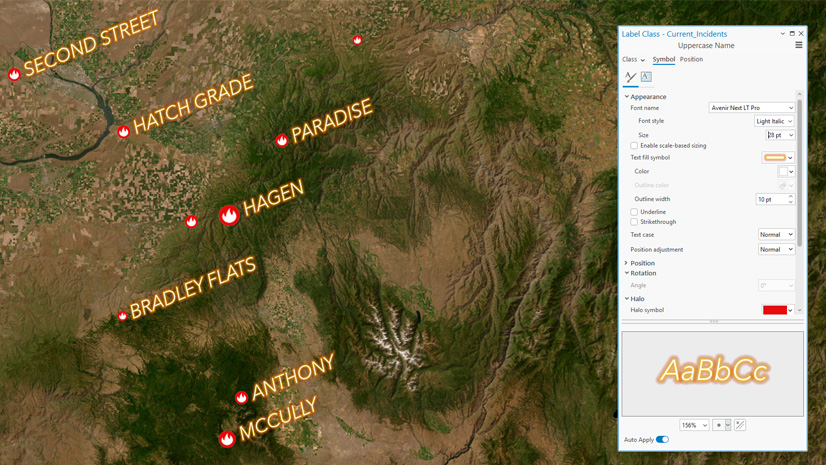Click the MCCULLY map label
This screenshot has height=465, width=826.
click(x=278, y=418)
